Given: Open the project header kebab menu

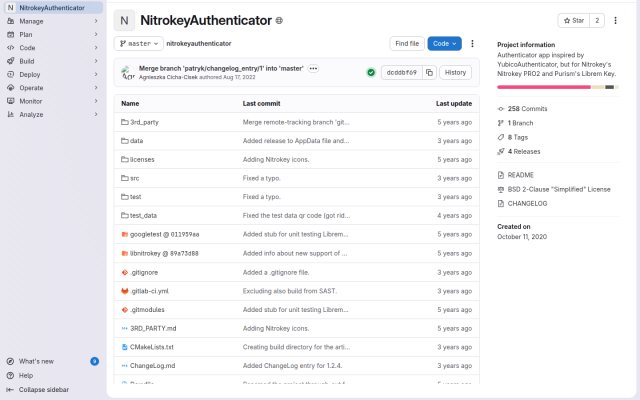Looking at the screenshot, I should pyautogui.click(x=616, y=20).
